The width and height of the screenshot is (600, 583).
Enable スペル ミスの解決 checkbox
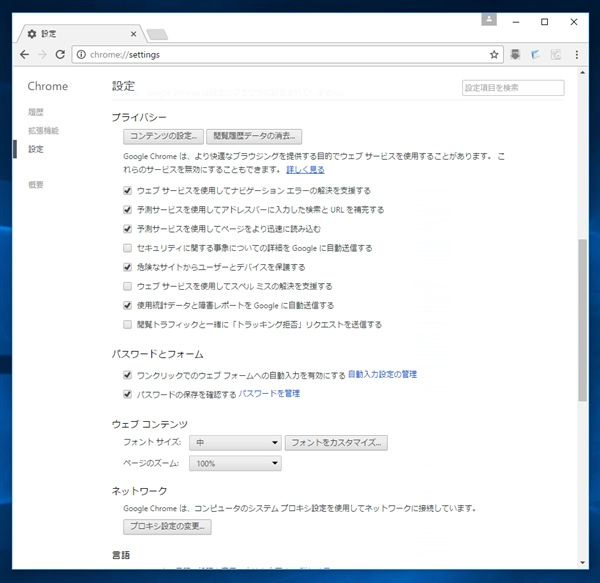127,286
